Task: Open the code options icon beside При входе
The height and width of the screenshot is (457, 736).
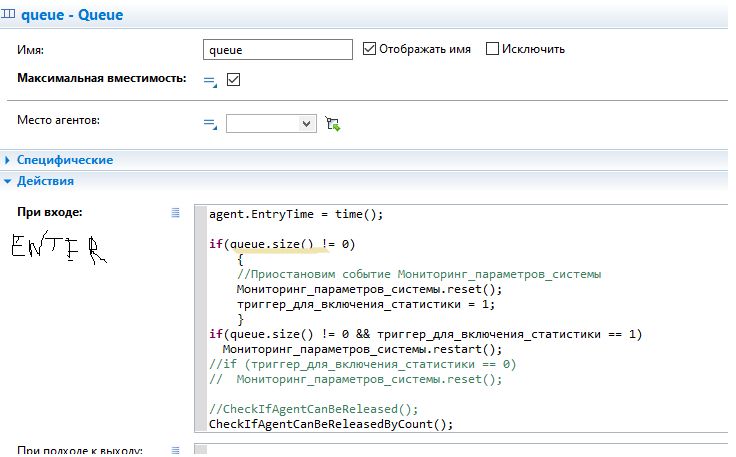Action: [x=176, y=213]
